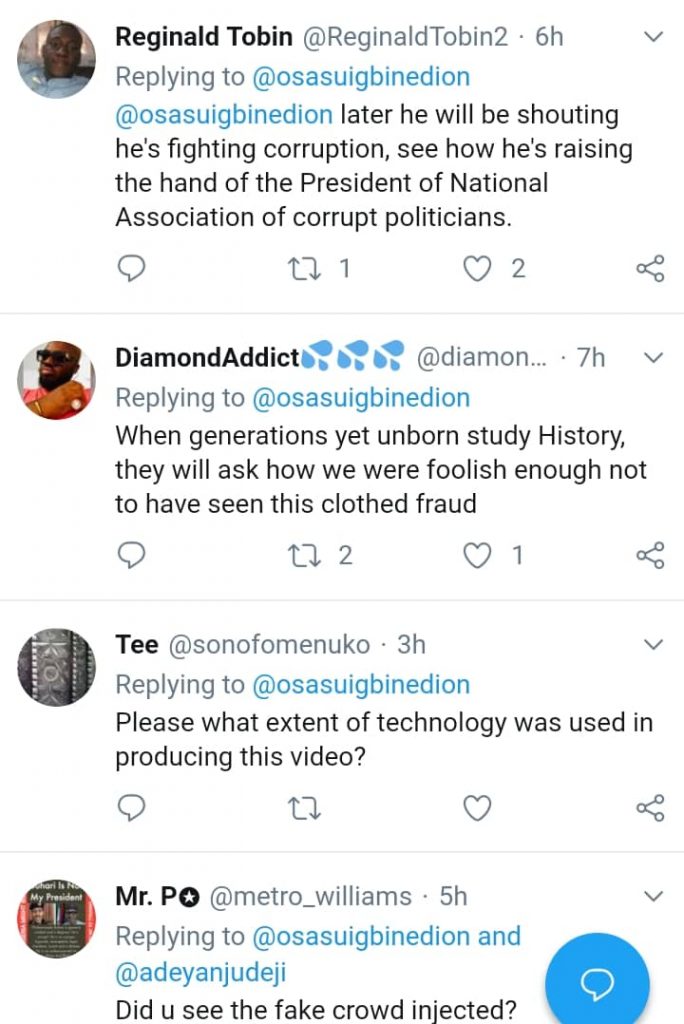Screen dimensions: 684x1024
Task: Share DiamondAddict's tweet
Action: tap(650, 555)
